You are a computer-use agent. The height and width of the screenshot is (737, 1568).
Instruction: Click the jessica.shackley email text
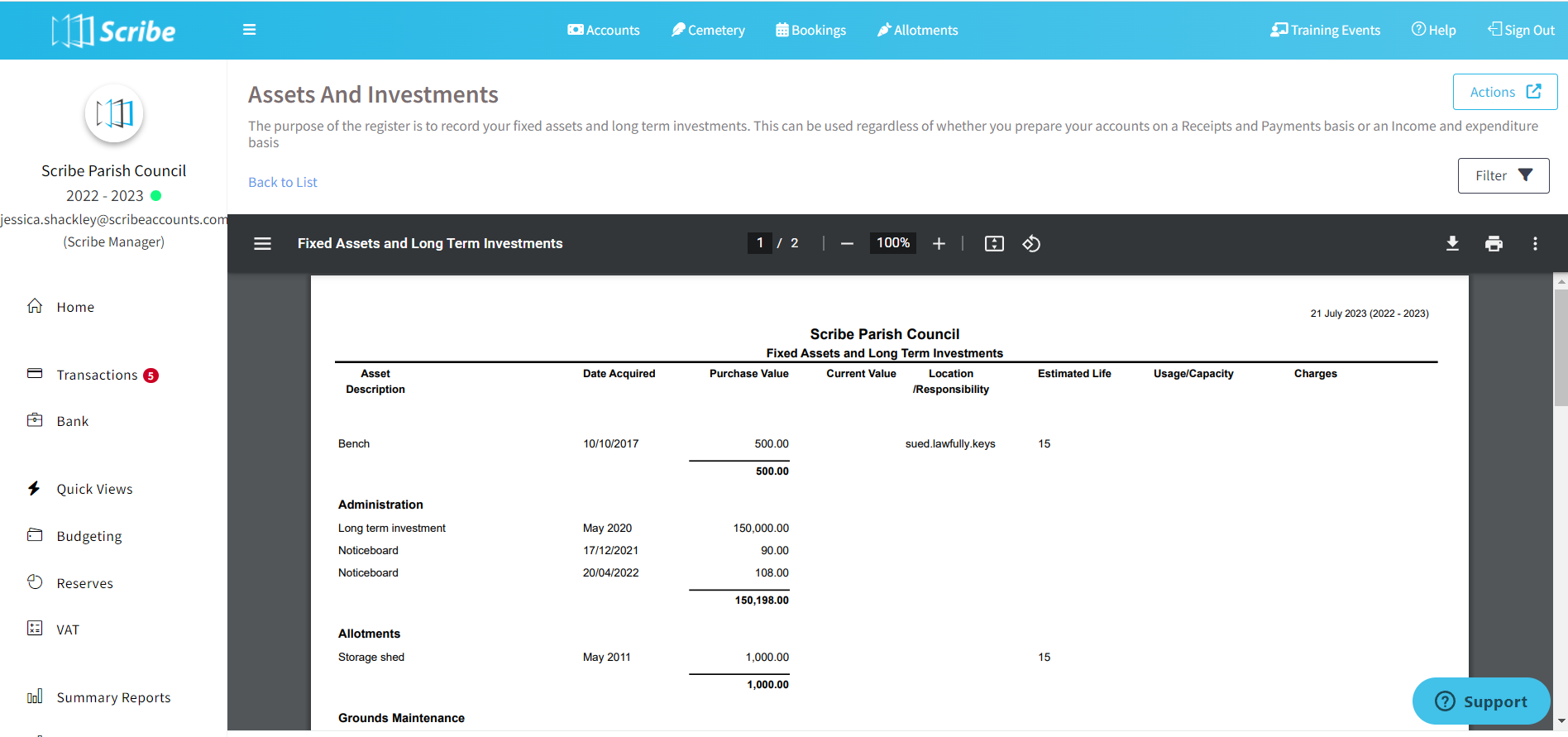(114, 220)
